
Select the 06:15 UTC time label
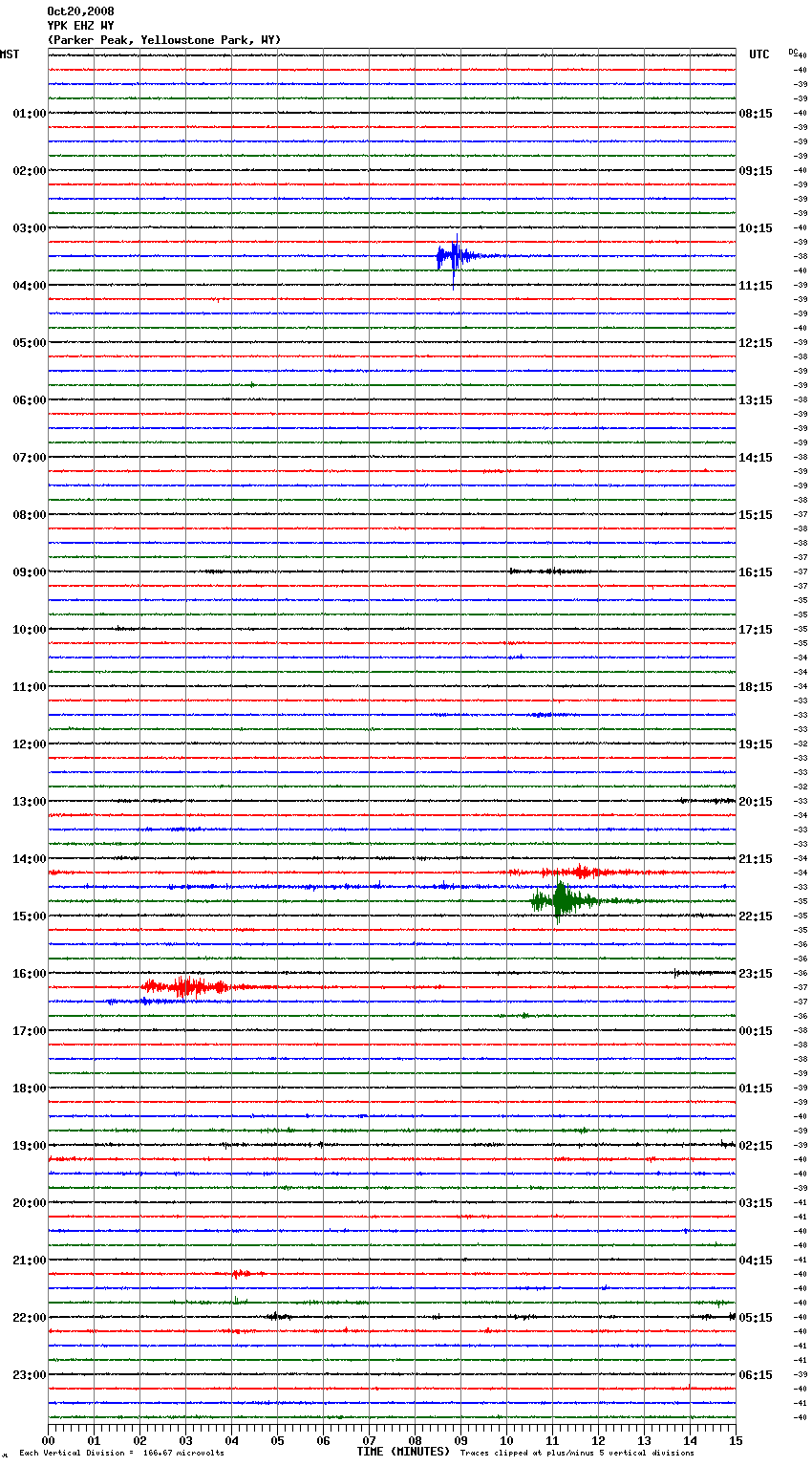click(x=756, y=1375)
